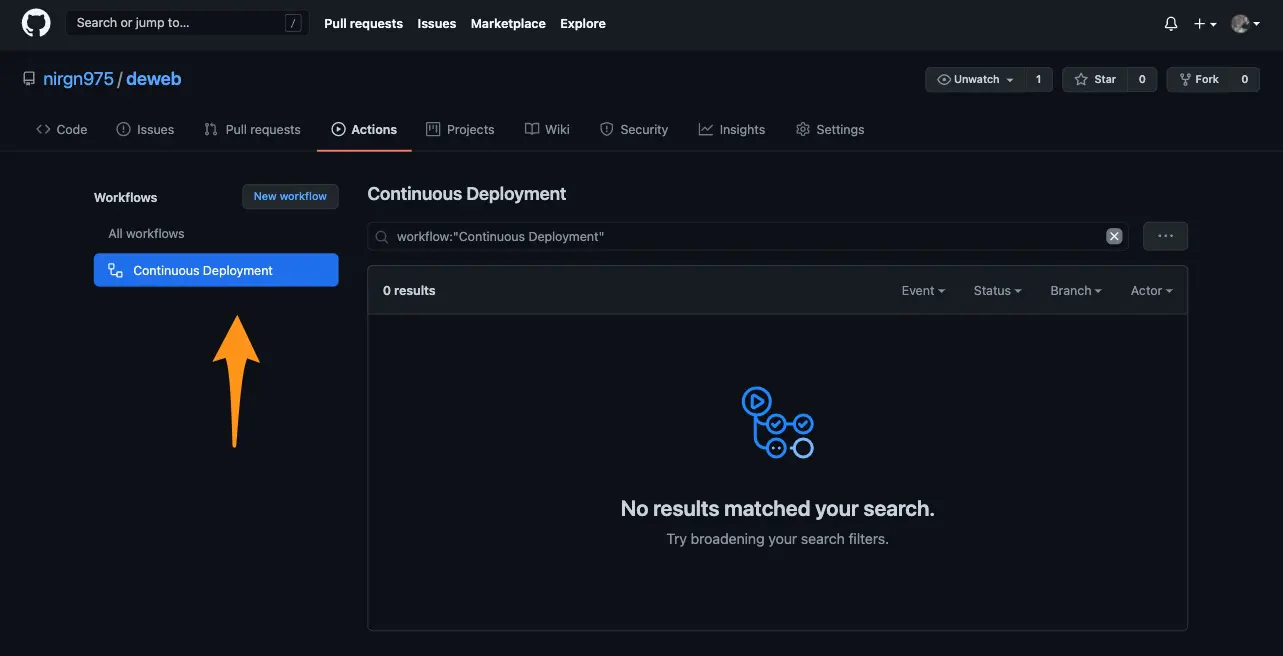Open Marketplace from the top navigation
The image size is (1283, 656).
click(507, 23)
